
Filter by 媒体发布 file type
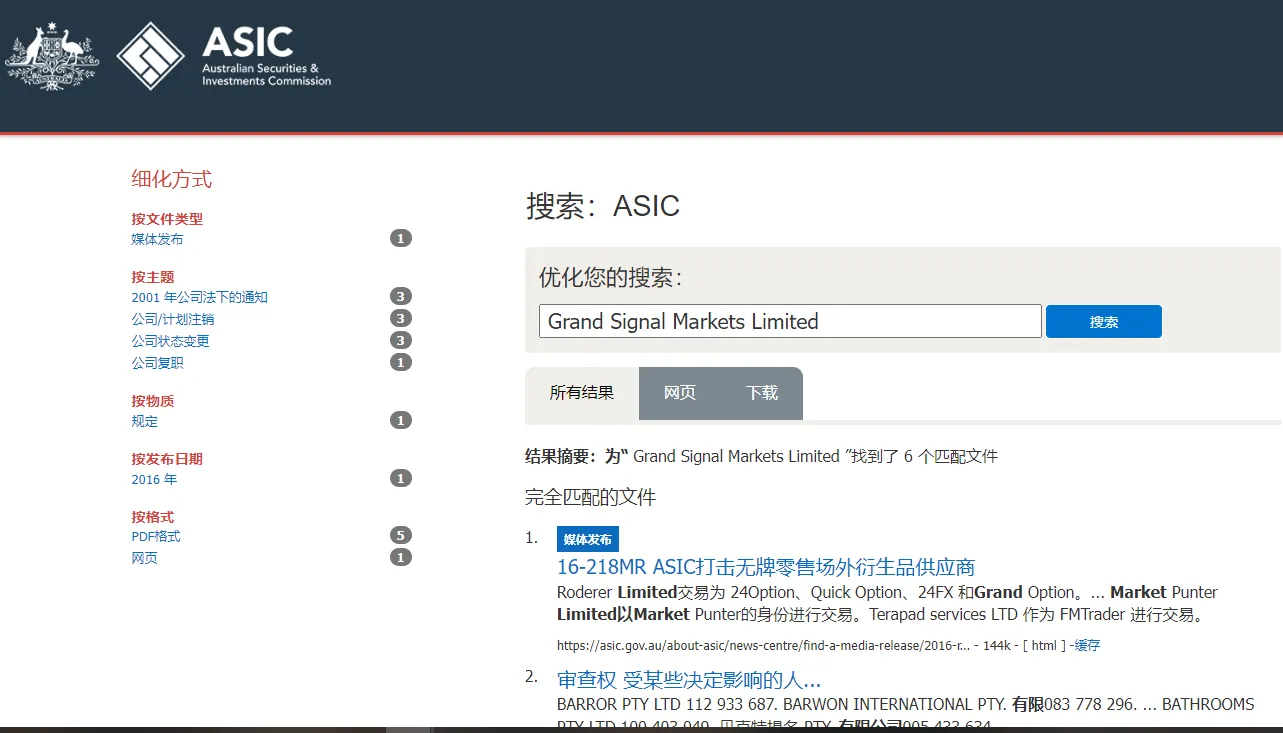tap(157, 239)
